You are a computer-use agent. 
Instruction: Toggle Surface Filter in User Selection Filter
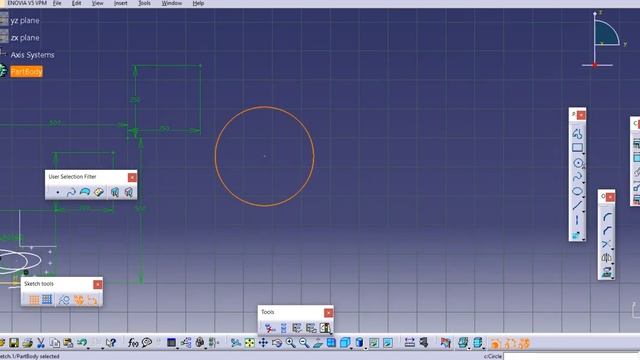(x=85, y=192)
